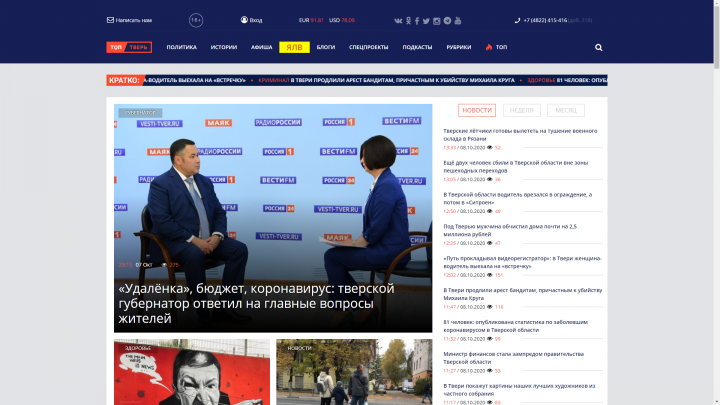The height and width of the screenshot is (405, 720).
Task: Open the Facebook social icon
Action: (x=417, y=21)
